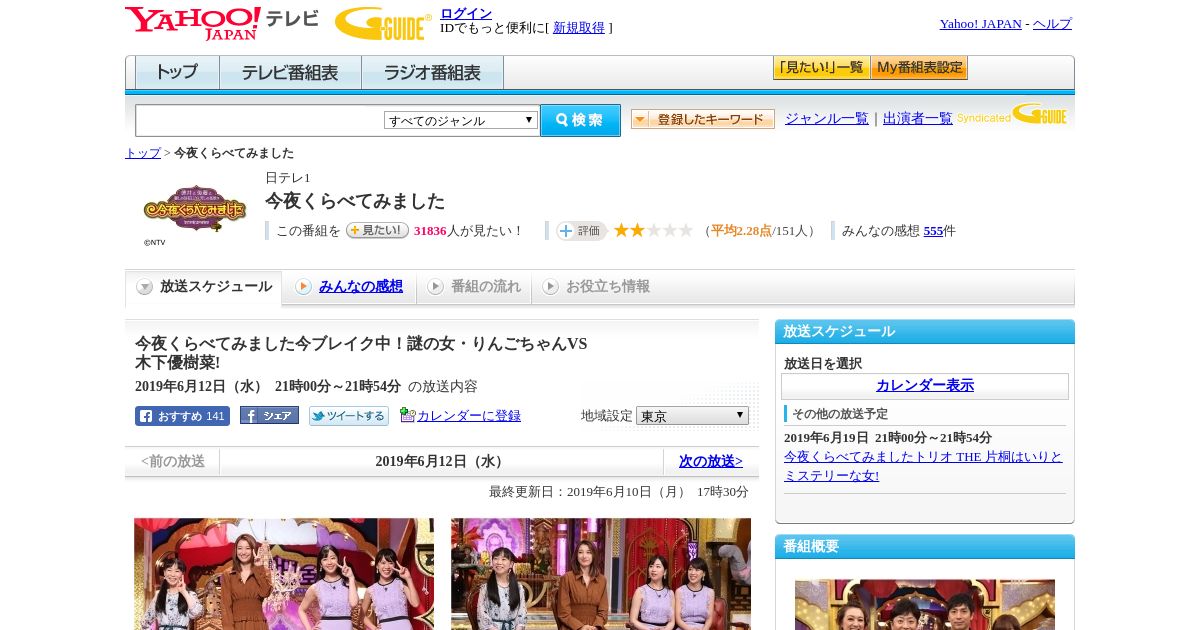Screen dimensions: 1200x630
Task: Click the トップ breadcrumb link
Action: tap(143, 153)
